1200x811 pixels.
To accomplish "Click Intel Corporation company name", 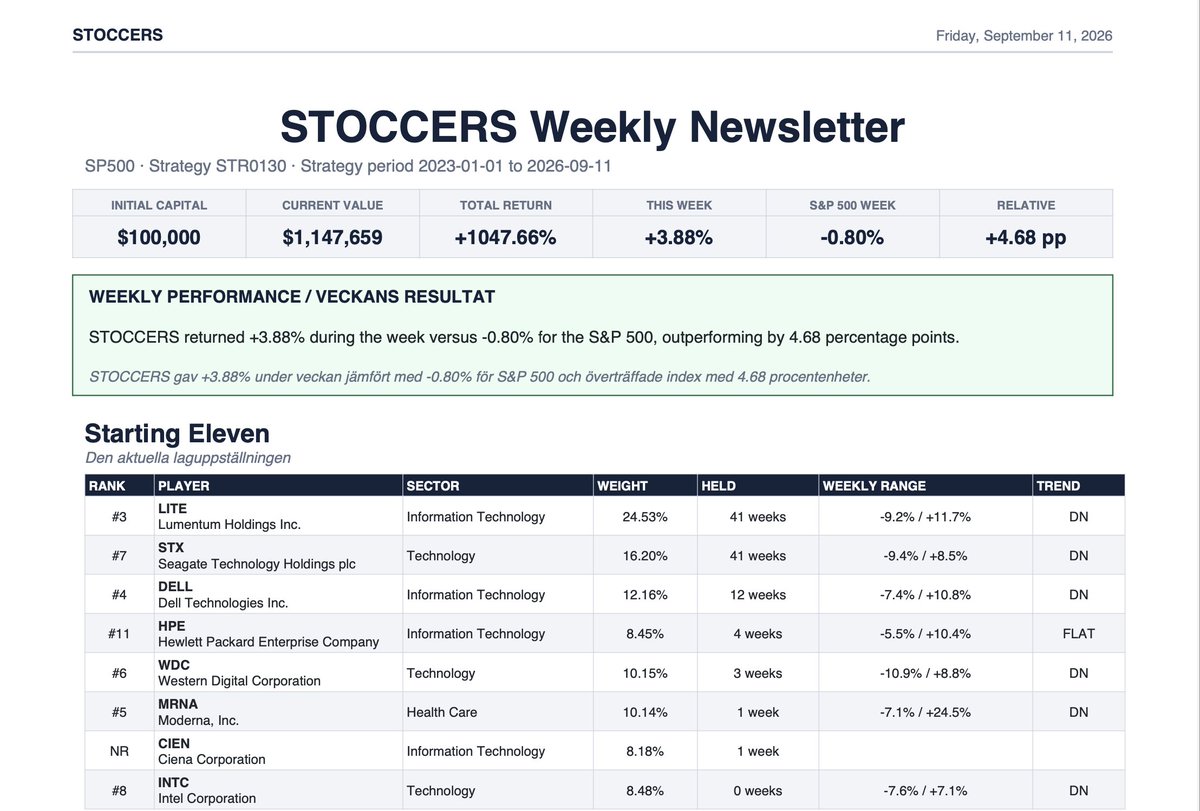I will point(207,797).
